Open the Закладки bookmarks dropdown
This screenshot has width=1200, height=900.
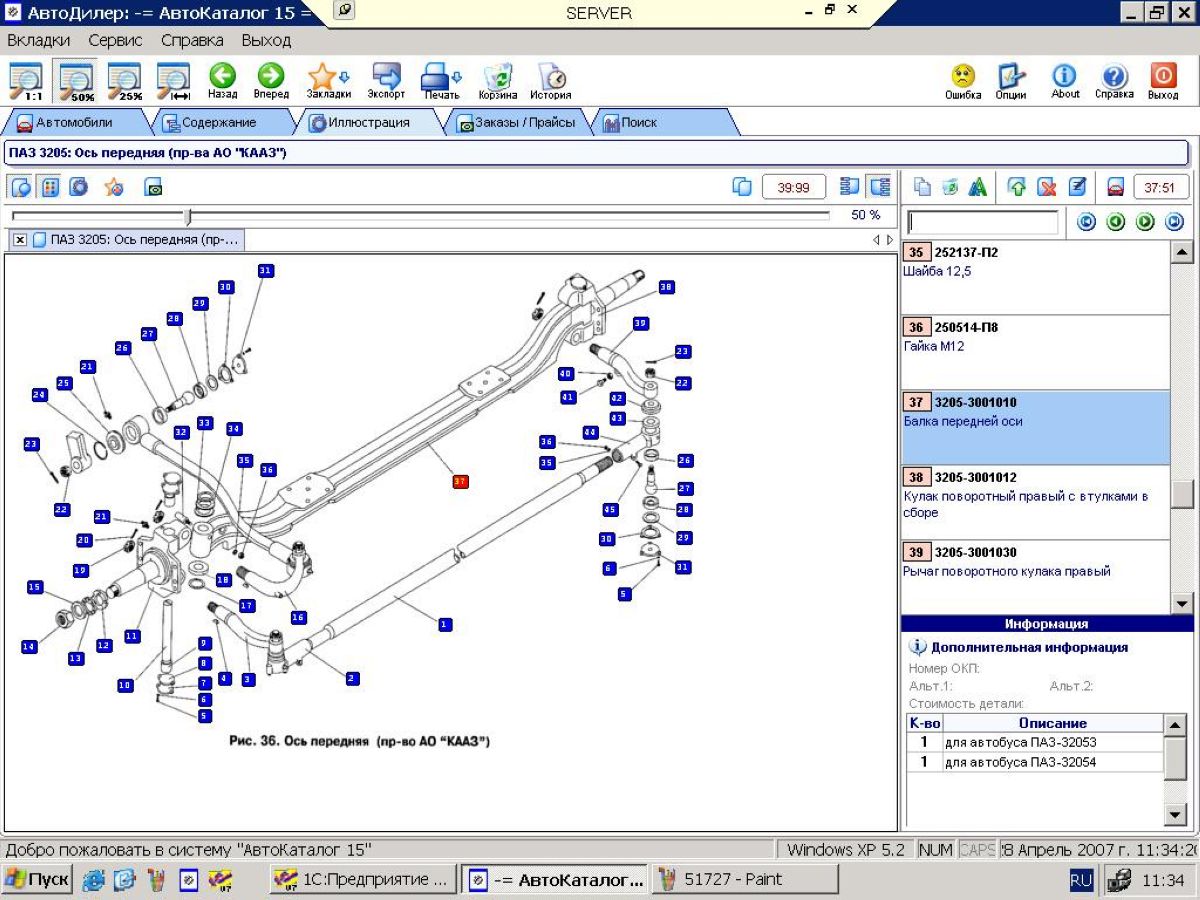pyautogui.click(x=328, y=80)
